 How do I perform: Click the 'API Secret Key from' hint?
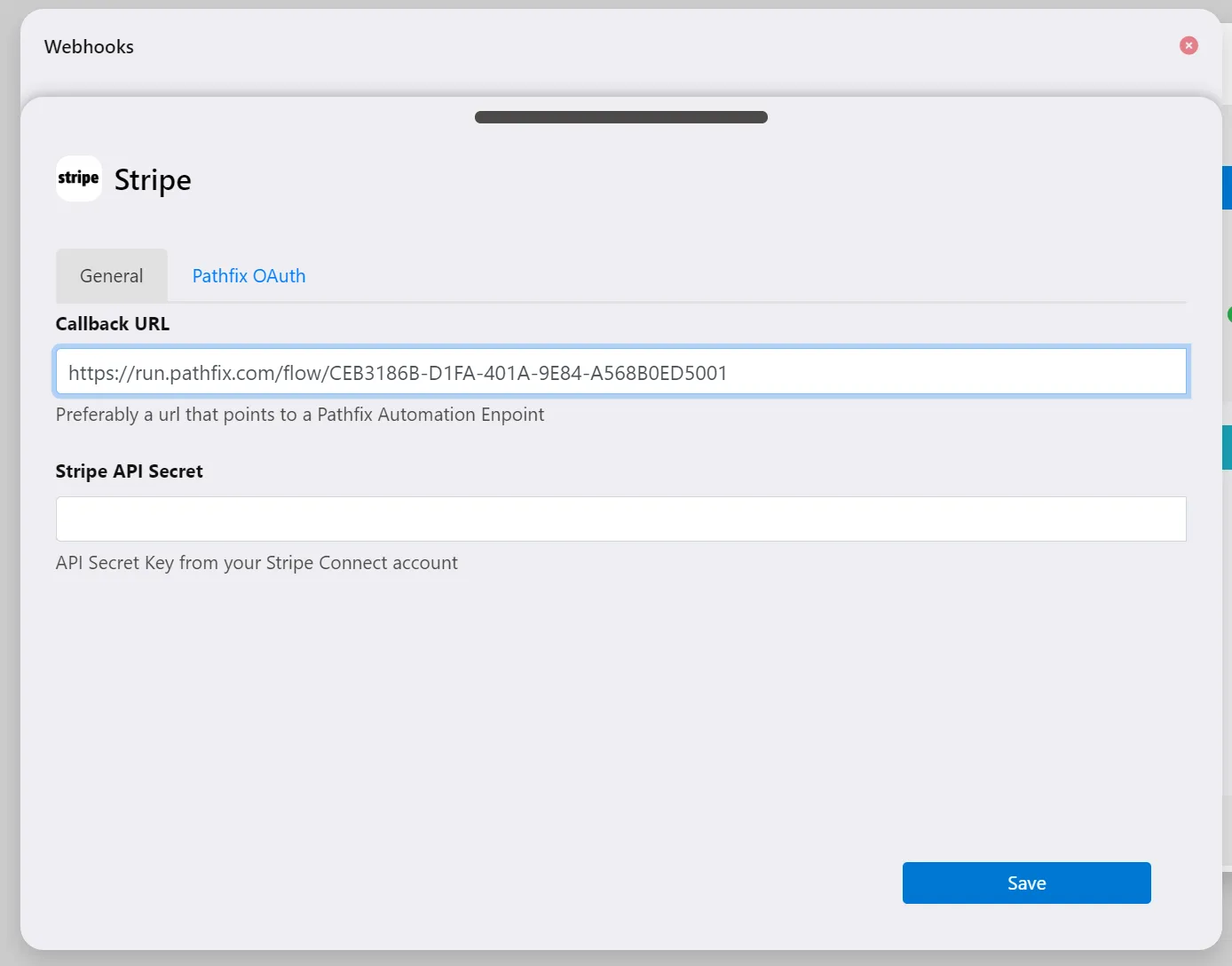pyautogui.click(x=257, y=563)
